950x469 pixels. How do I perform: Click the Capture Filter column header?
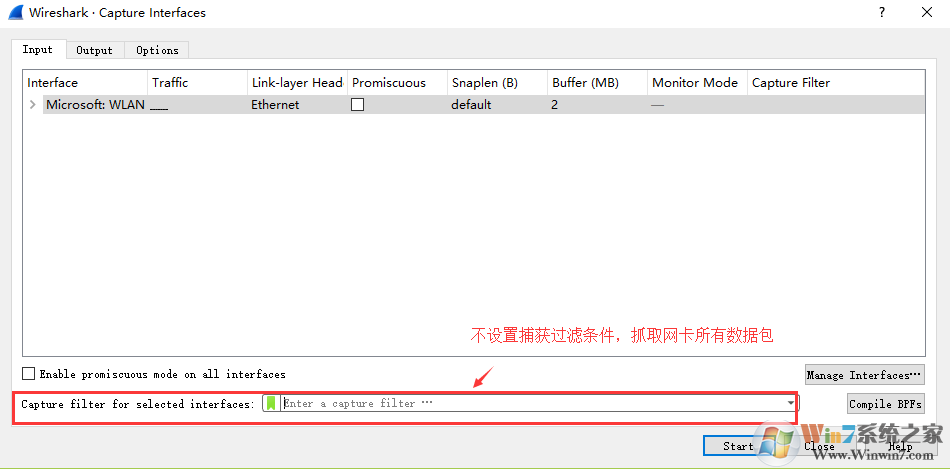click(836, 83)
